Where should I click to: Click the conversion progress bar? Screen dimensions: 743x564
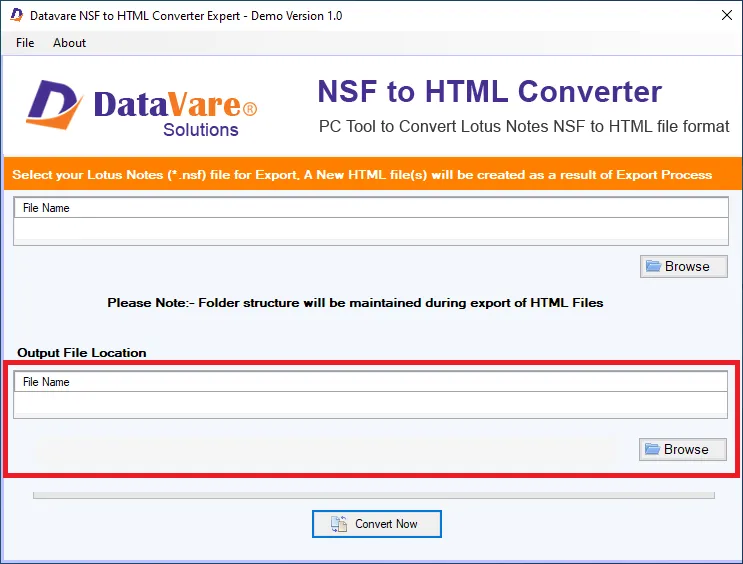[374, 495]
